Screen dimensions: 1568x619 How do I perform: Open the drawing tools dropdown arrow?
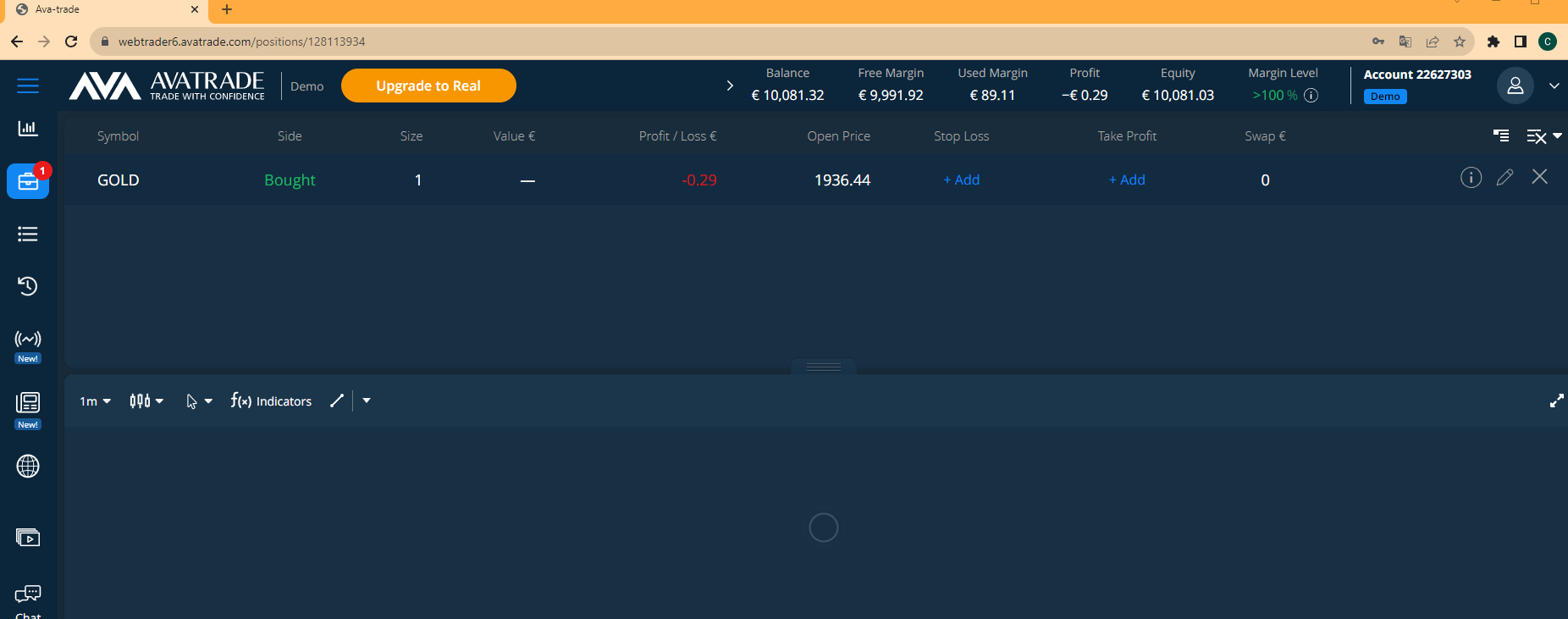367,401
